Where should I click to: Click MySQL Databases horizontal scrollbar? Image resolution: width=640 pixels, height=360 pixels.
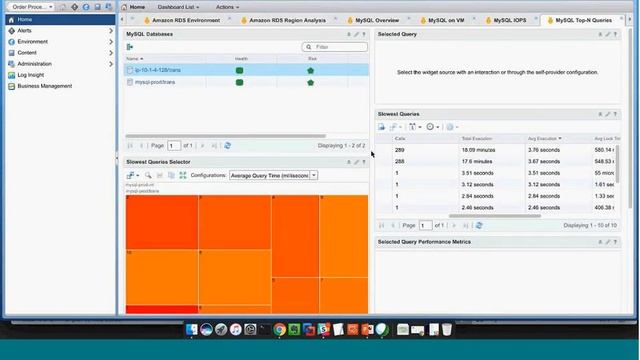[225, 136]
